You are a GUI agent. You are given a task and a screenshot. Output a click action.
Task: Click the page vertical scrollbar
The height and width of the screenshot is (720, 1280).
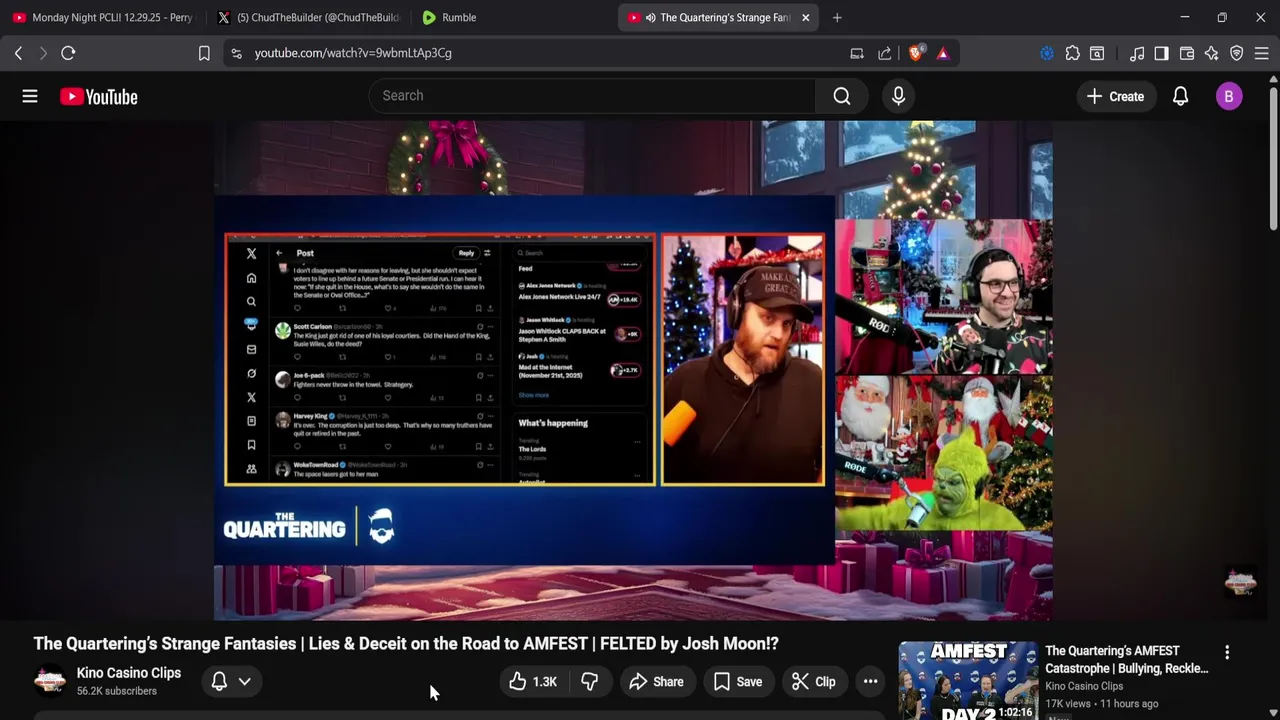coord(1273,160)
